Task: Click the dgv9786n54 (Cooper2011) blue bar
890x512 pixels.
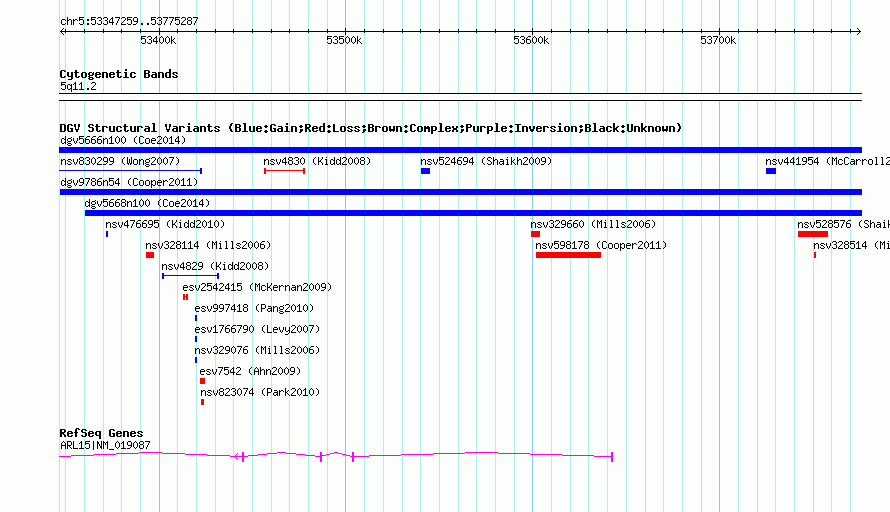Action: point(460,192)
